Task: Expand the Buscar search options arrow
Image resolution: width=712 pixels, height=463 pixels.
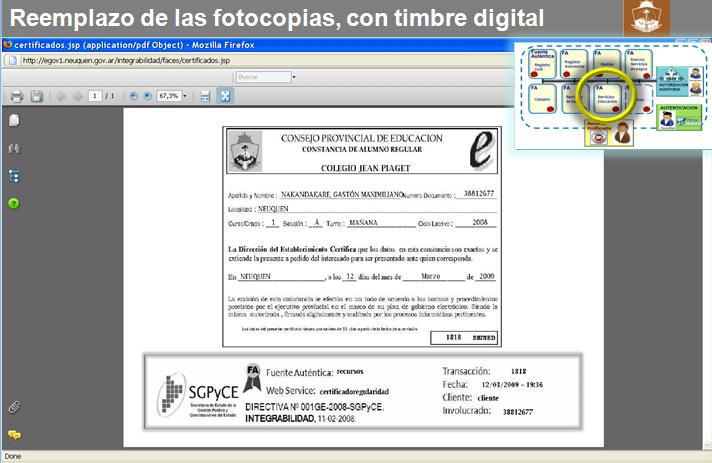Action: pos(294,77)
